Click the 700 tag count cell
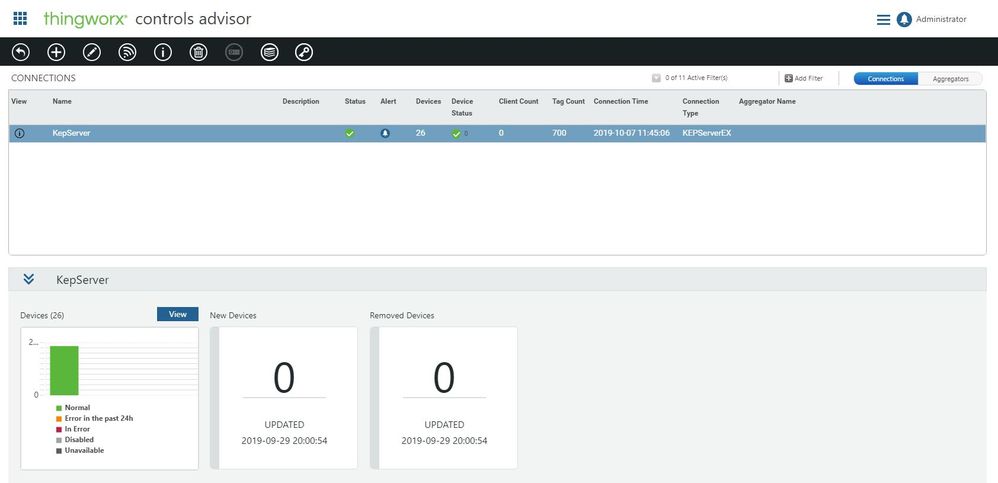 tap(559, 134)
